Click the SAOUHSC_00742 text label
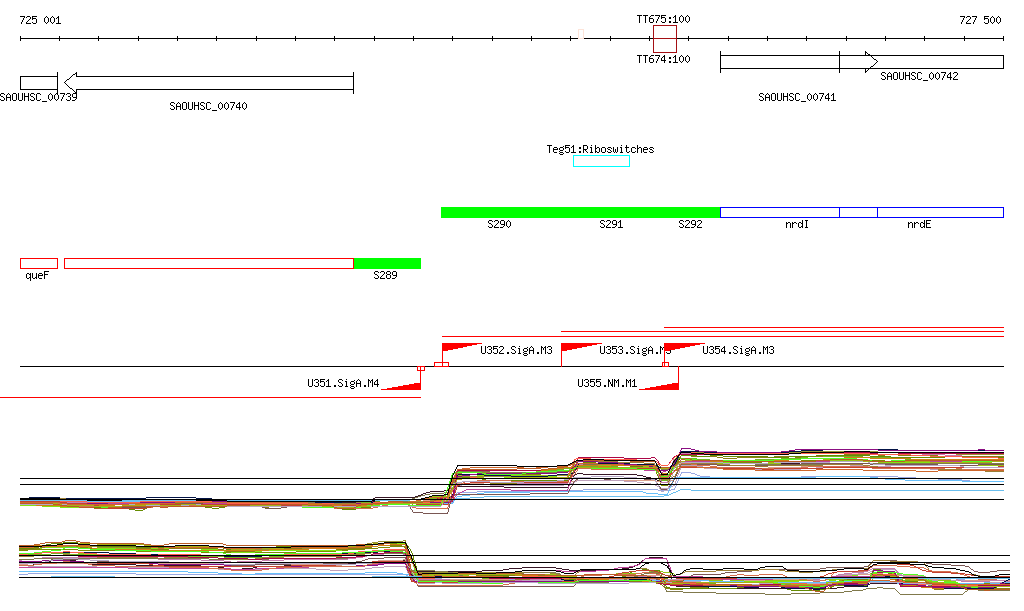This screenshot has width=1024, height=611. click(920, 76)
